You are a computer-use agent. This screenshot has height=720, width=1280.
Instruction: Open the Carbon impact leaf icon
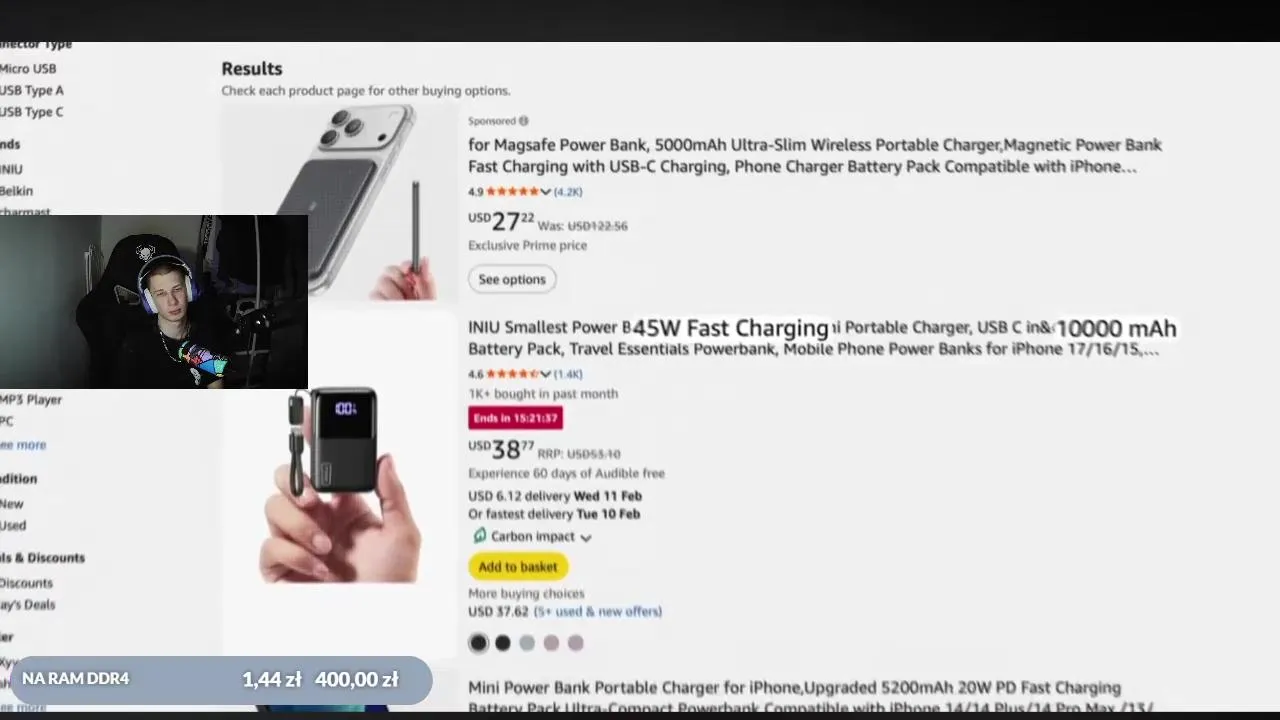coord(479,536)
